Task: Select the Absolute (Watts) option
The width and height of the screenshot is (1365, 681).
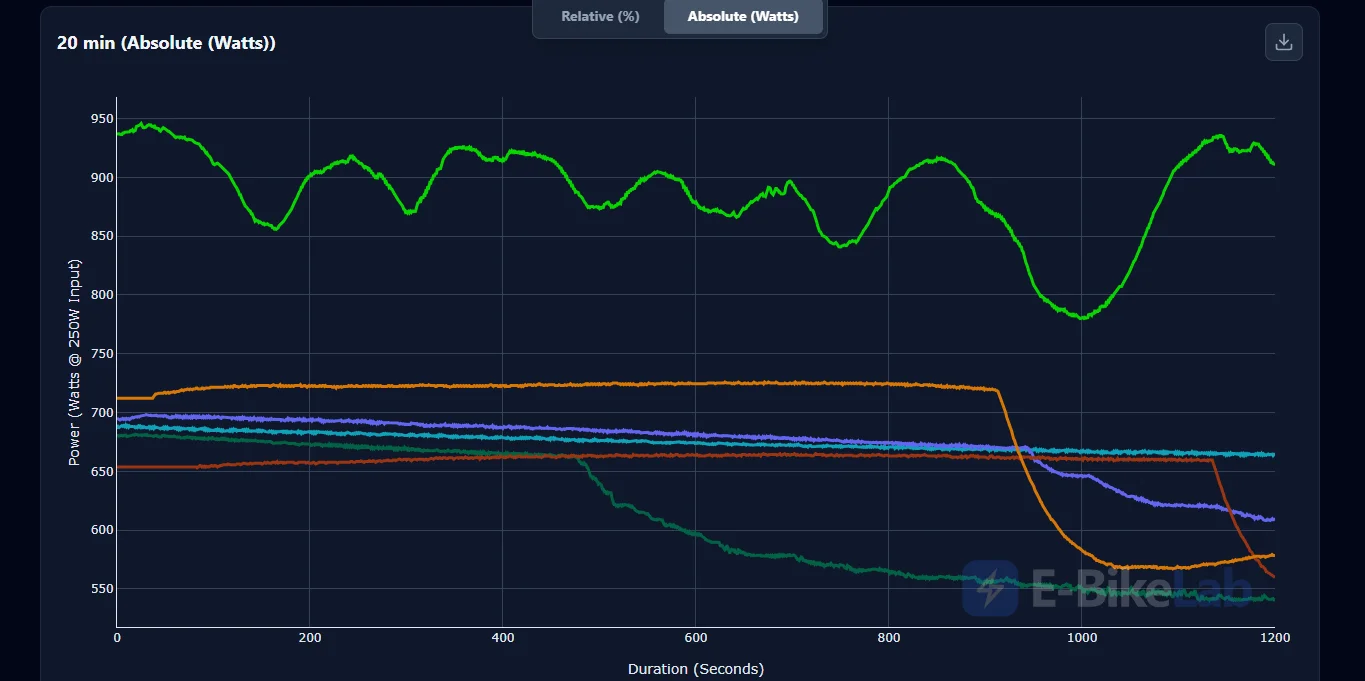Action: 743,16
